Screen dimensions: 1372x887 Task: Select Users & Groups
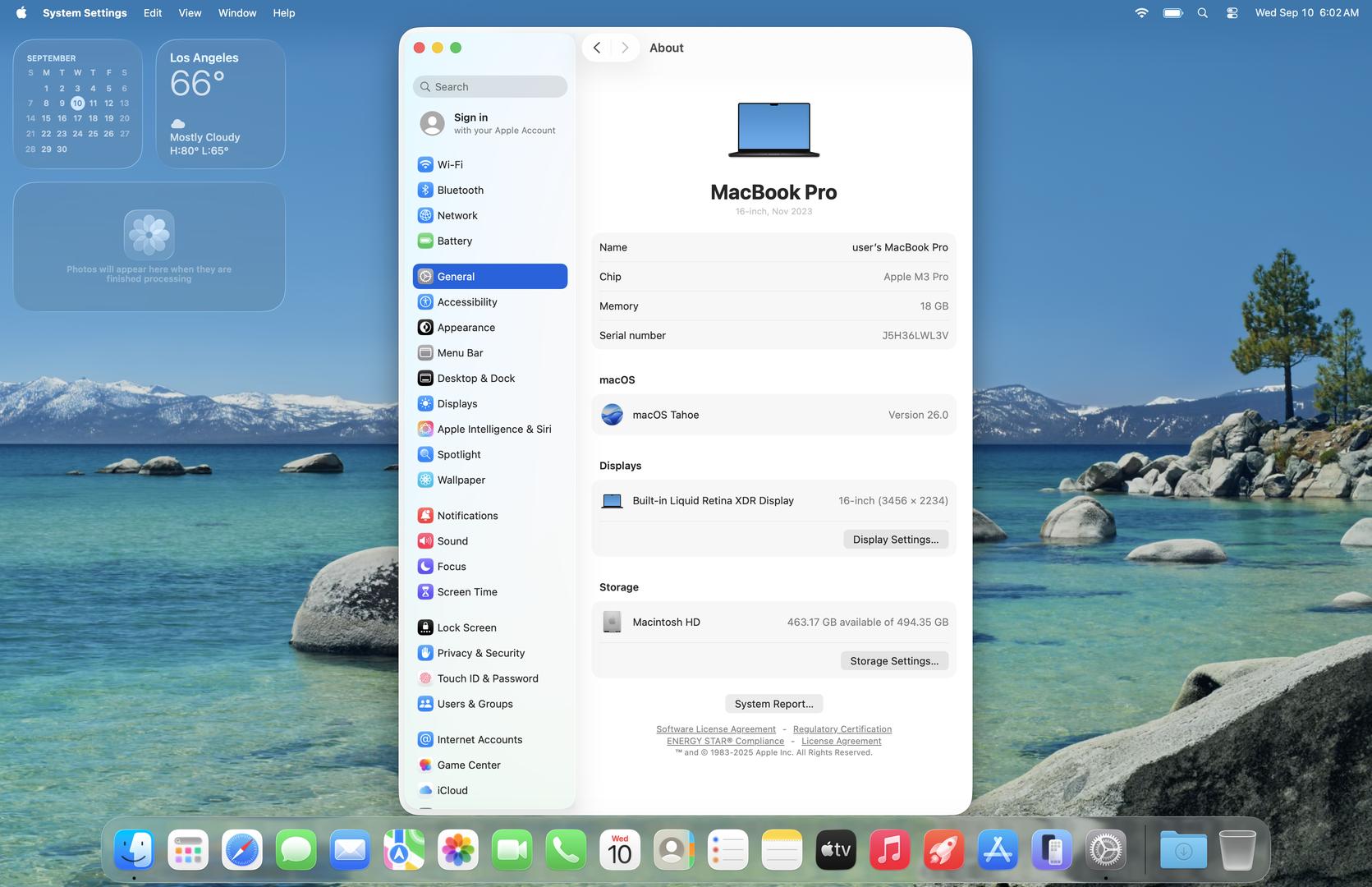coord(490,704)
